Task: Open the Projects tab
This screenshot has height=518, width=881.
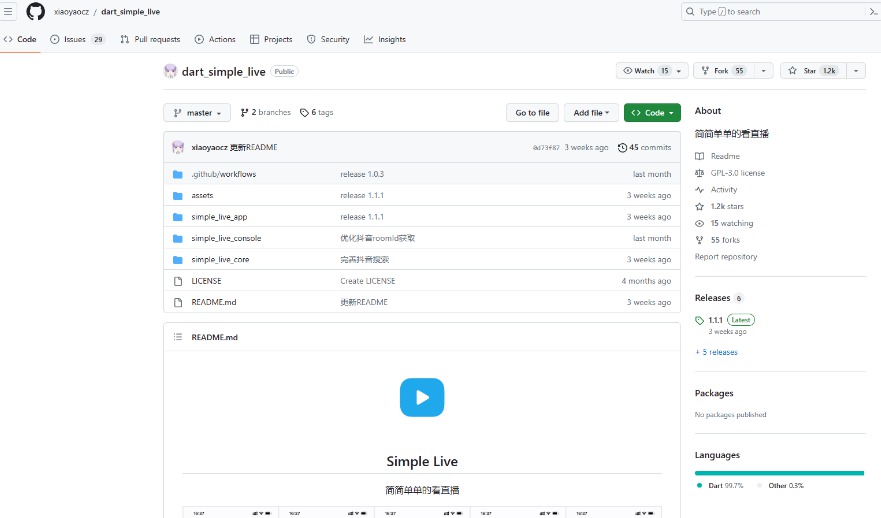Action: [x=271, y=39]
